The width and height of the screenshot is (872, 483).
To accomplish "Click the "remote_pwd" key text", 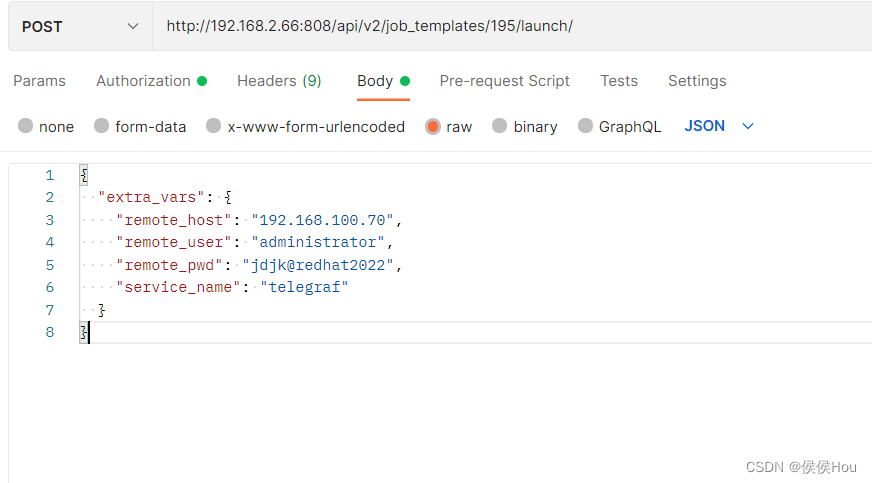I will (169, 265).
